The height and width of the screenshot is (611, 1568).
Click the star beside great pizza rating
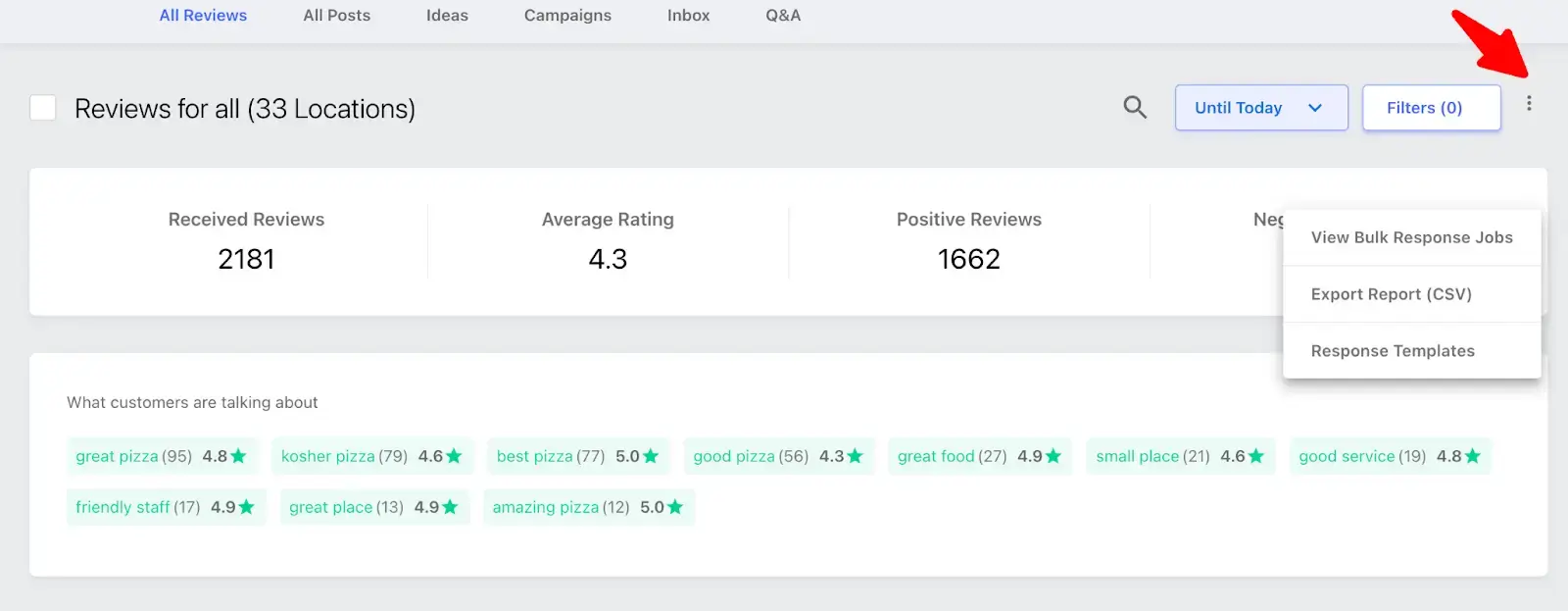pyautogui.click(x=238, y=456)
